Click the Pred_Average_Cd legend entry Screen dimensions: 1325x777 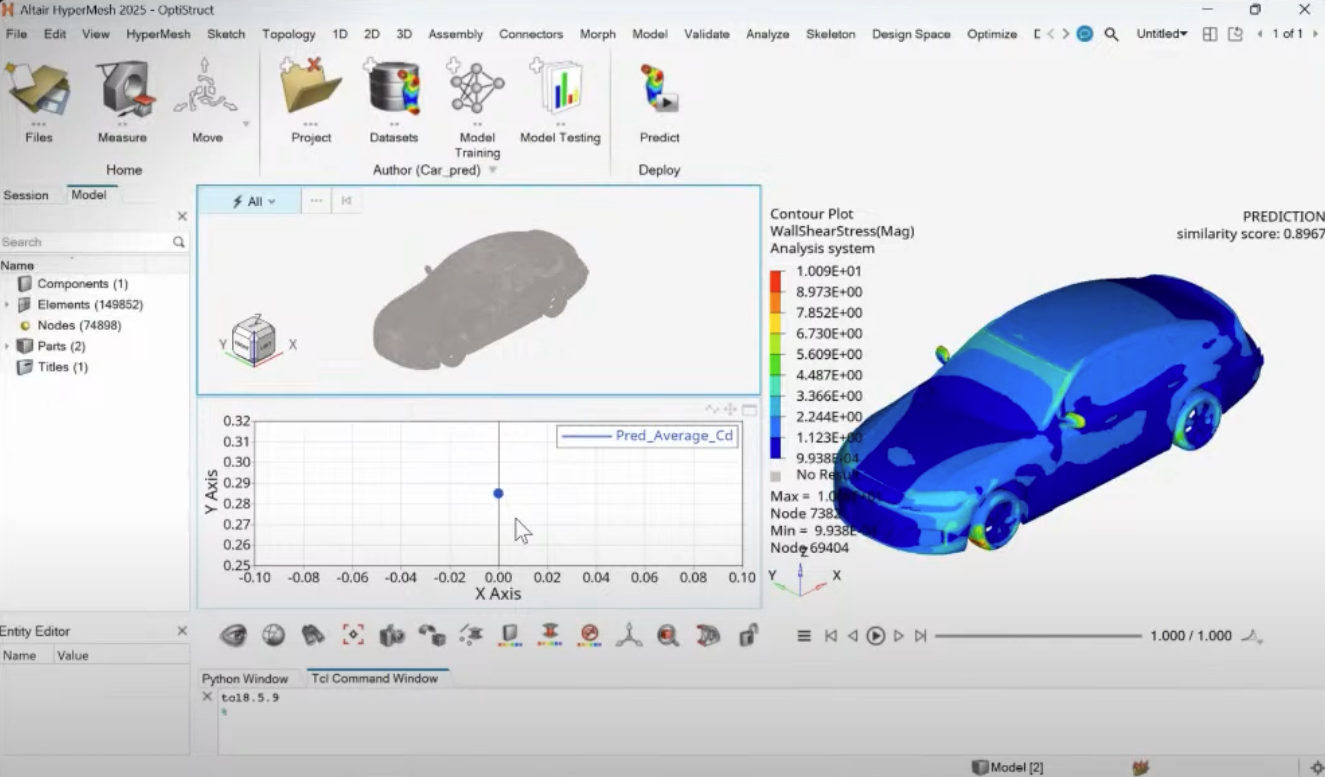pos(647,436)
